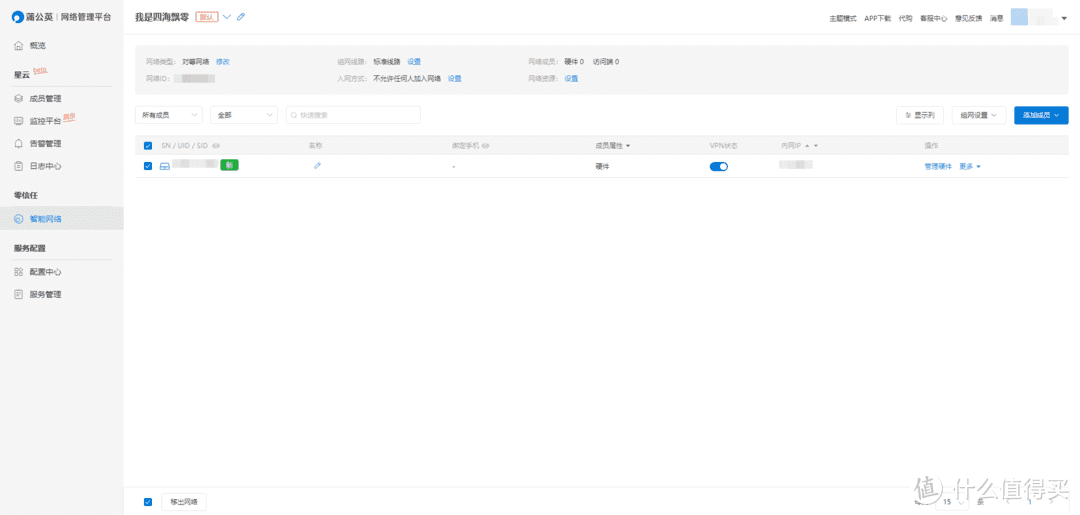Viewport: 1080px width, 515px height.
Task: Open 消息 in top bar
Action: coord(997,19)
